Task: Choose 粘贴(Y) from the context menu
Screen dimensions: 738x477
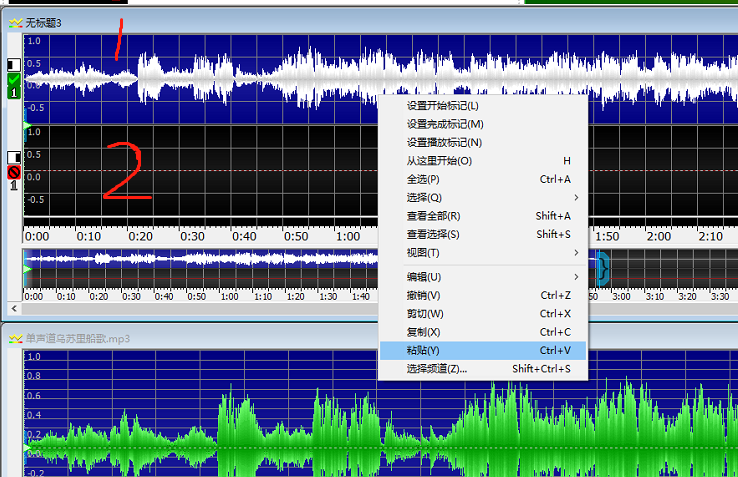Action: coord(424,350)
